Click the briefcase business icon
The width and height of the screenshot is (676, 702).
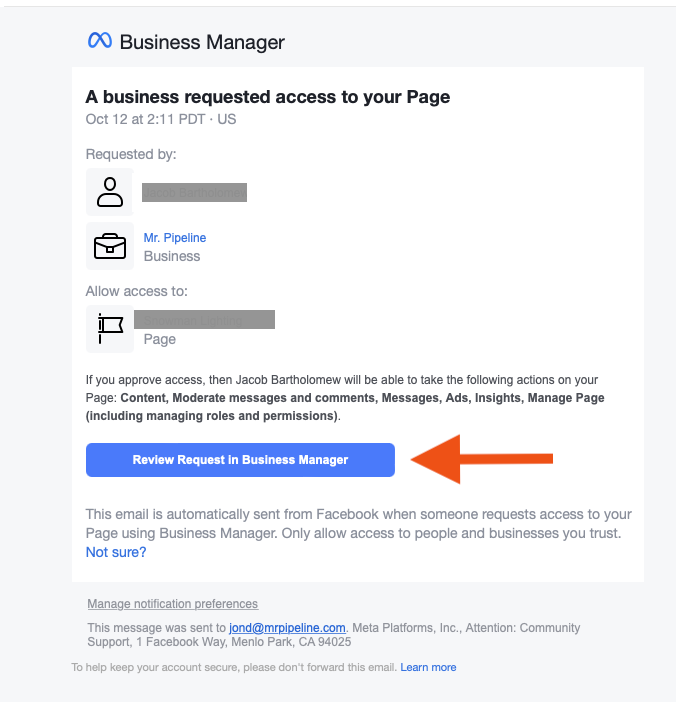(x=110, y=246)
